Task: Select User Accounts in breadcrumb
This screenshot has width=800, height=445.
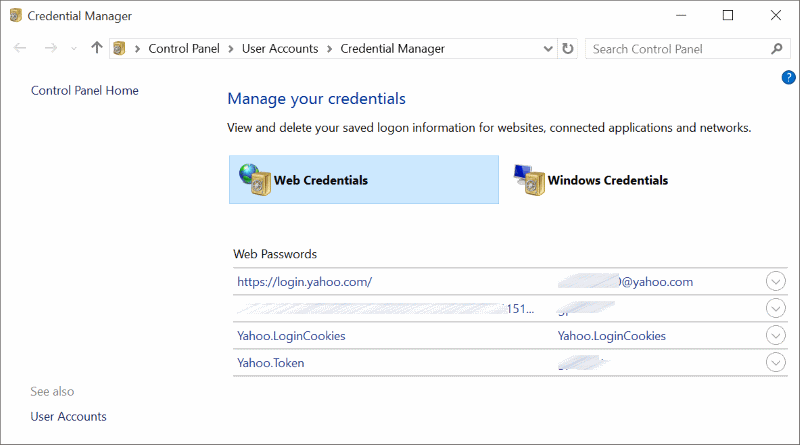Action: [280, 48]
